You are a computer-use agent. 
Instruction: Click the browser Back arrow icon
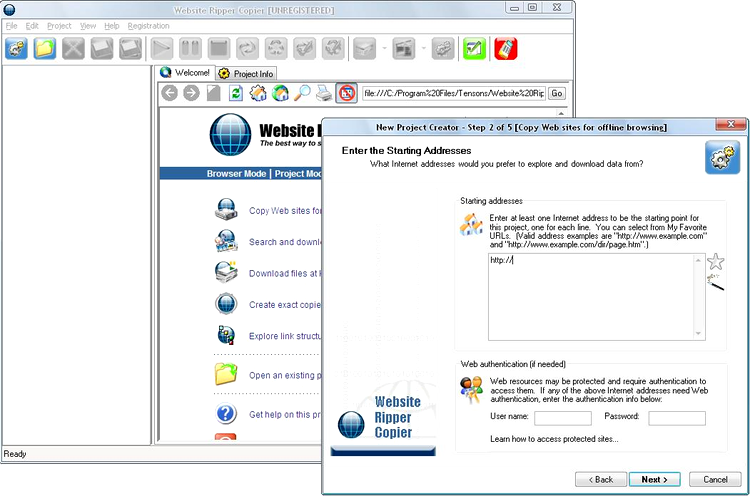tap(169, 93)
